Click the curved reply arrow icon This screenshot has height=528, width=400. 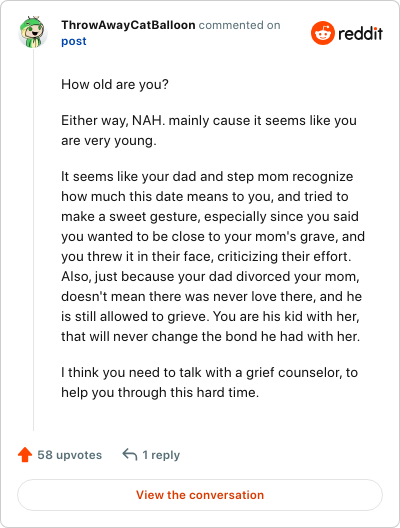[130, 455]
